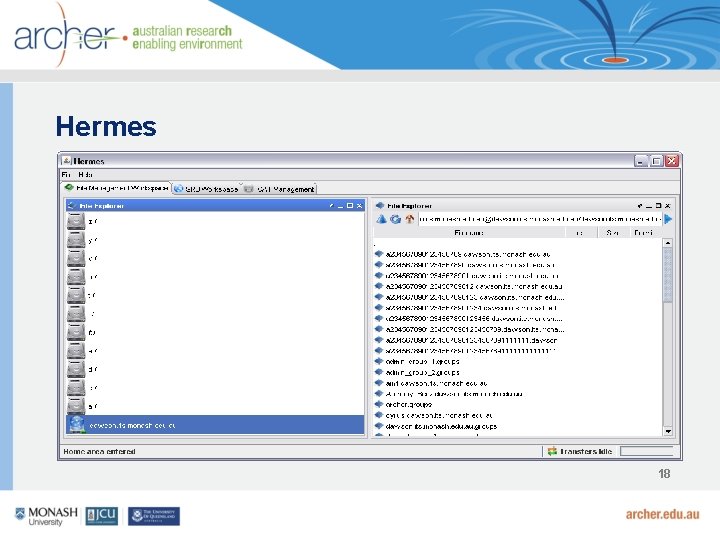Click the topmost drive icon in left File Explorer

[76, 221]
